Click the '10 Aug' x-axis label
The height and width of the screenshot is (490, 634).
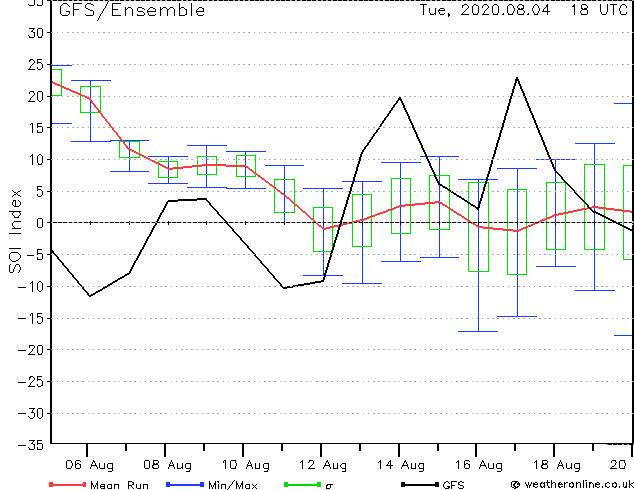pyautogui.click(x=245, y=465)
